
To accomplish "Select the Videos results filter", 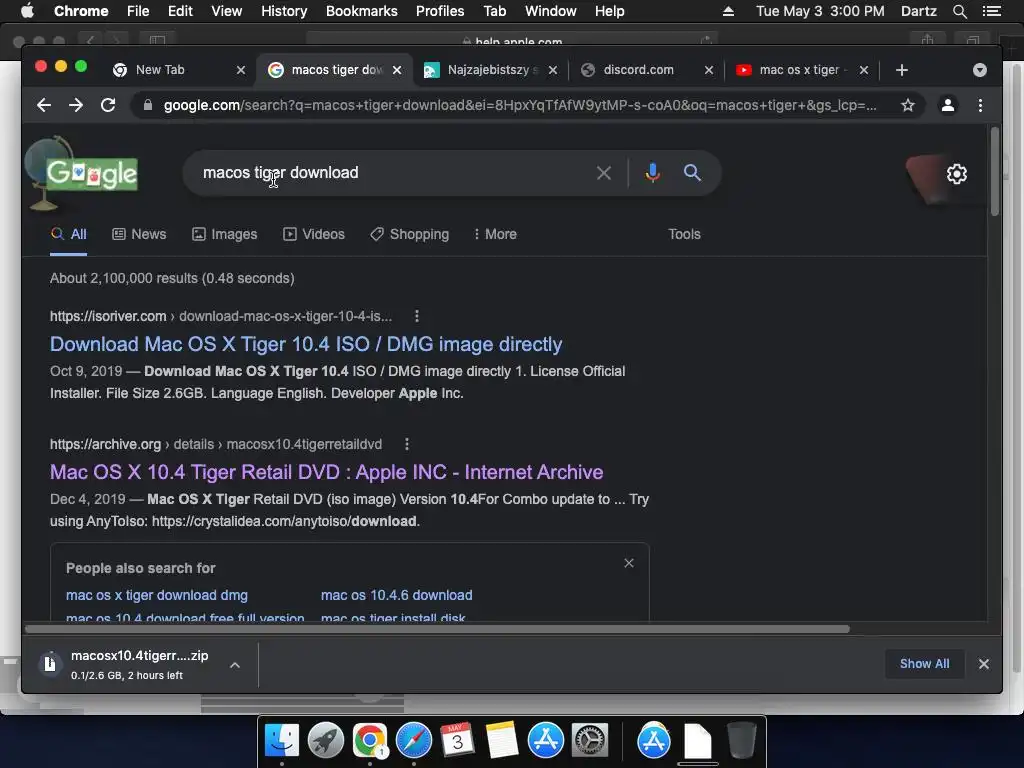I will point(313,234).
